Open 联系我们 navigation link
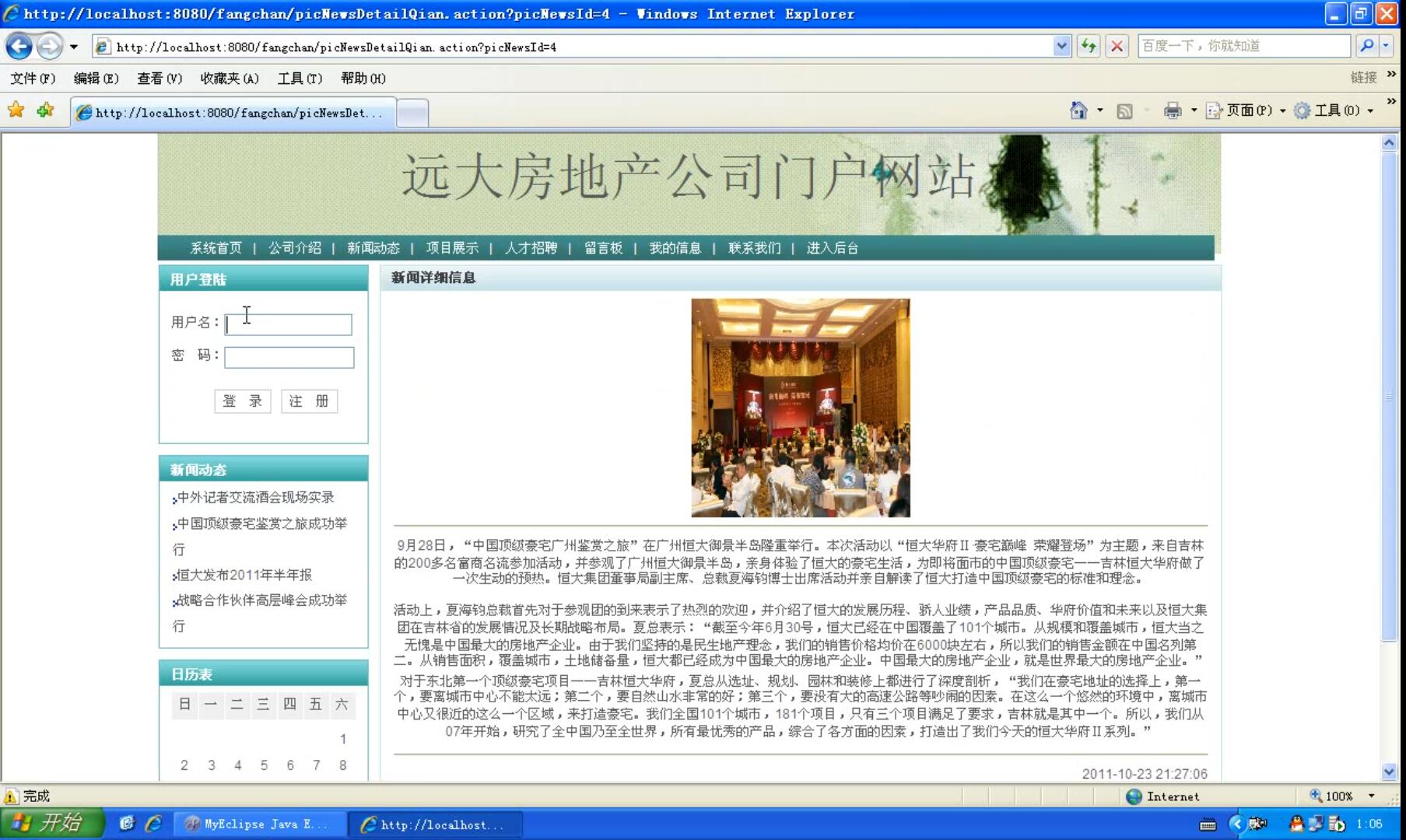 click(x=754, y=248)
